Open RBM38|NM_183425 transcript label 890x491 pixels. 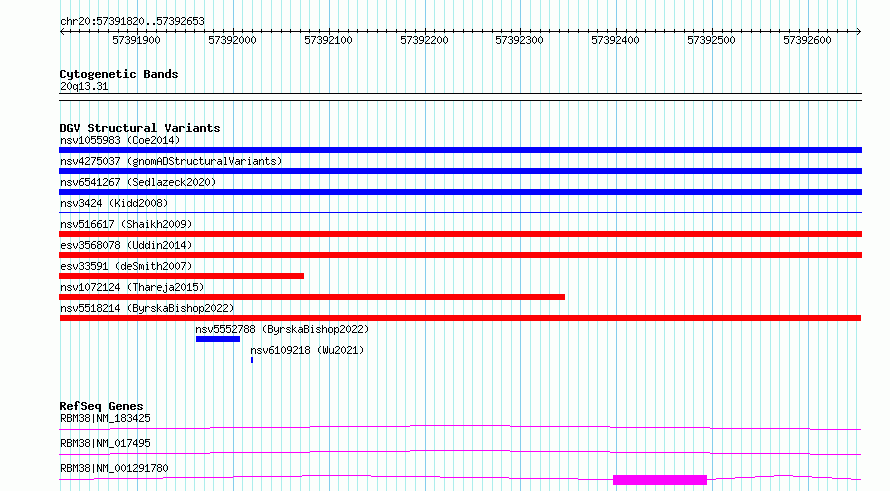[105, 418]
